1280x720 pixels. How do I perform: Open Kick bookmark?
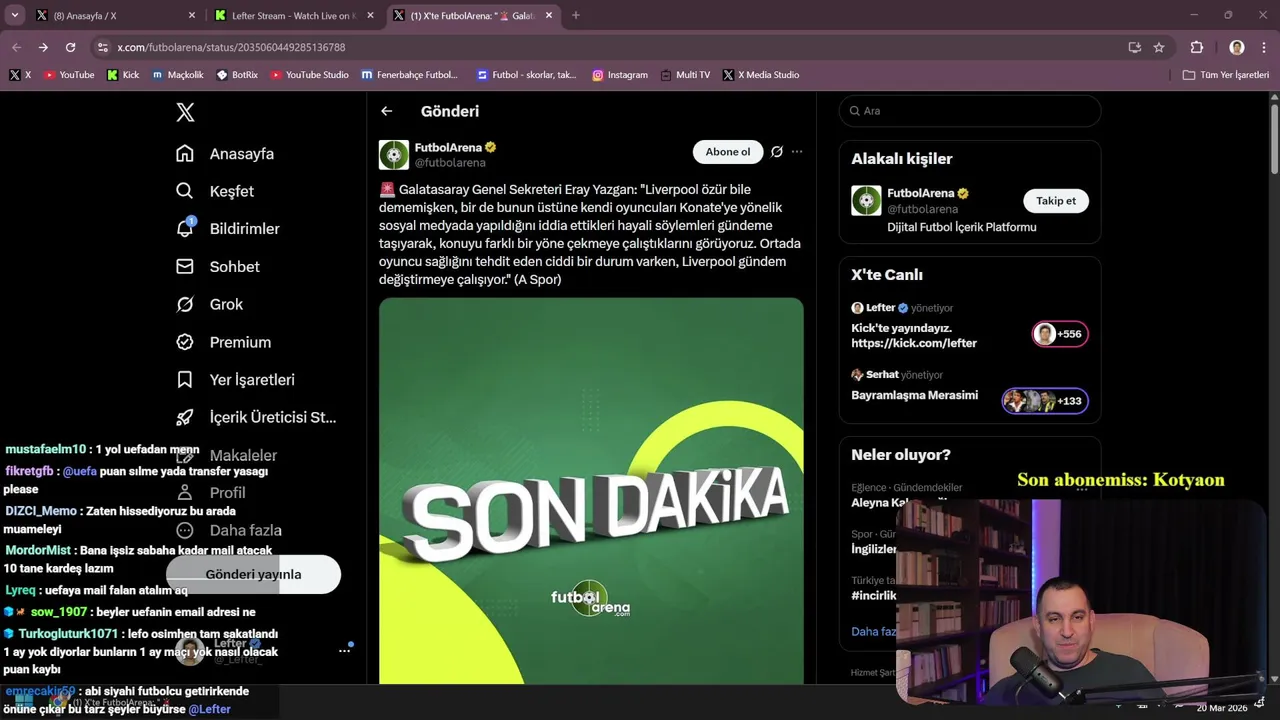[x=123, y=75]
